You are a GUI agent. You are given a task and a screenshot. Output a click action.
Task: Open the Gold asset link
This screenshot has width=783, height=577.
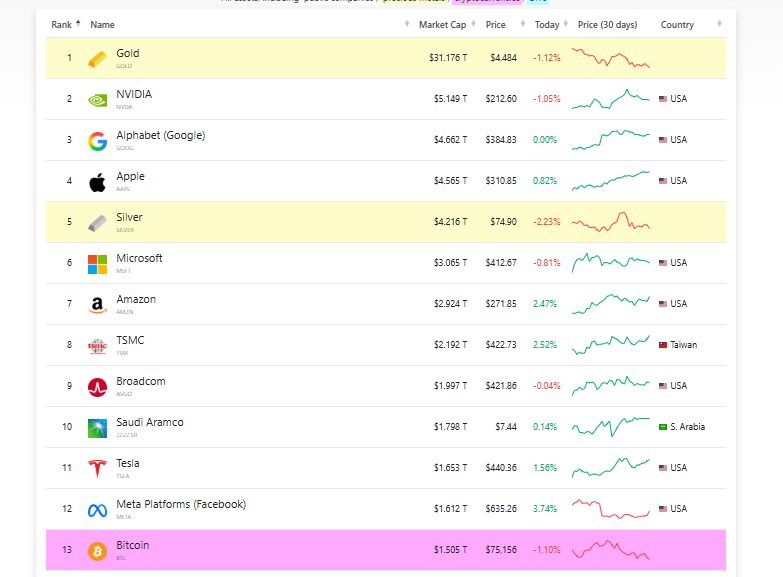[x=128, y=53]
